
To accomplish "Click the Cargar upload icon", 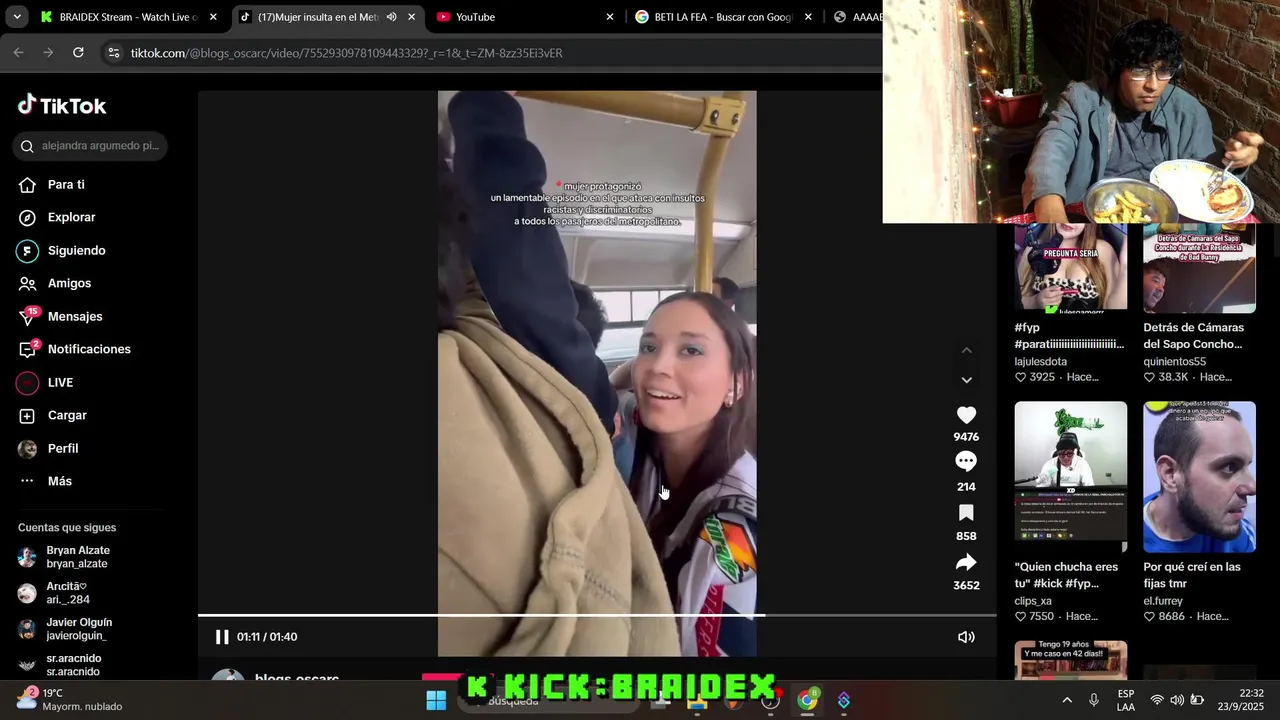I will [x=28, y=415].
